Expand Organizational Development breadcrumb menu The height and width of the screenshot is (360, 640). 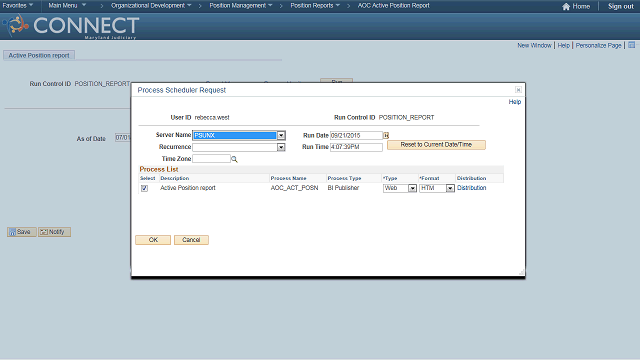[x=151, y=5]
